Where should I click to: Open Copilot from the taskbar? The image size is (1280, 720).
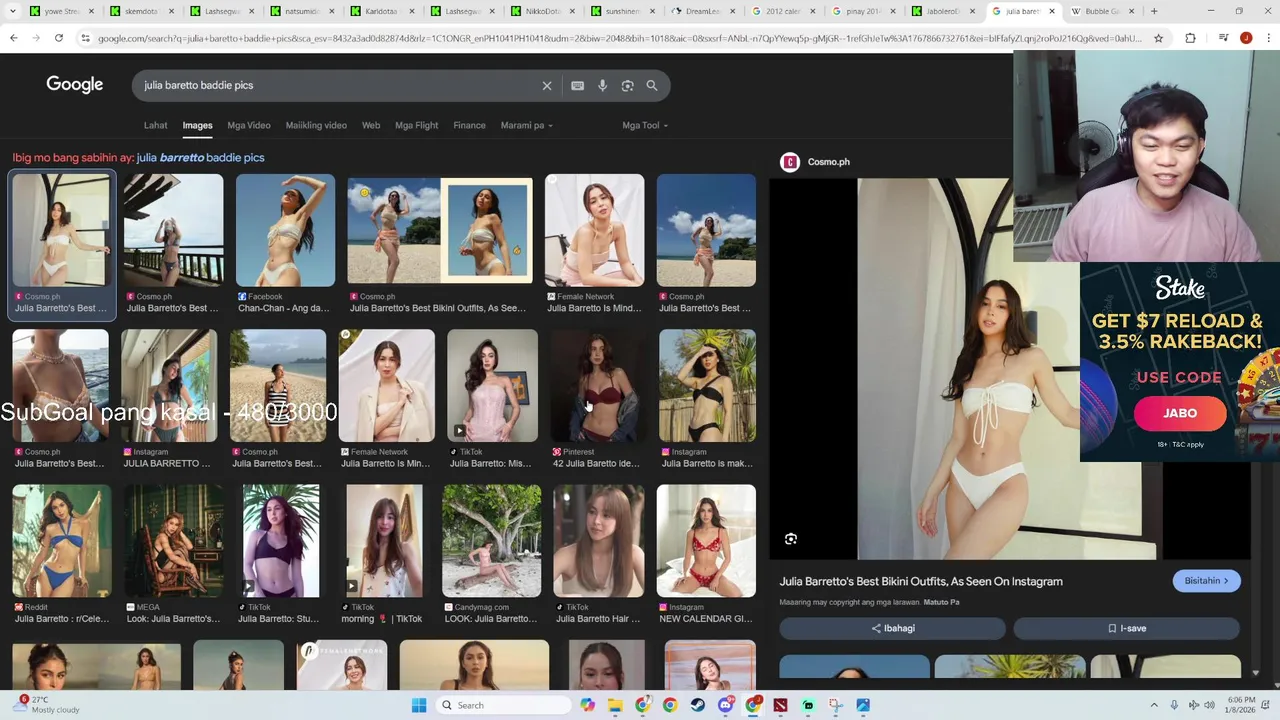588,705
